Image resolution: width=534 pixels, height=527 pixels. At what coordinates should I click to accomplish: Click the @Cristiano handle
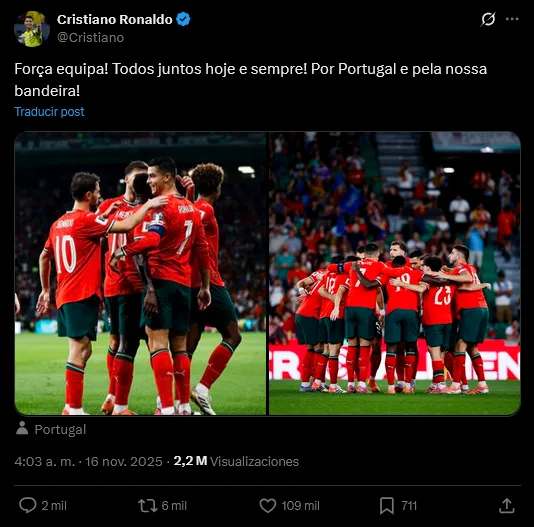pyautogui.click(x=90, y=37)
